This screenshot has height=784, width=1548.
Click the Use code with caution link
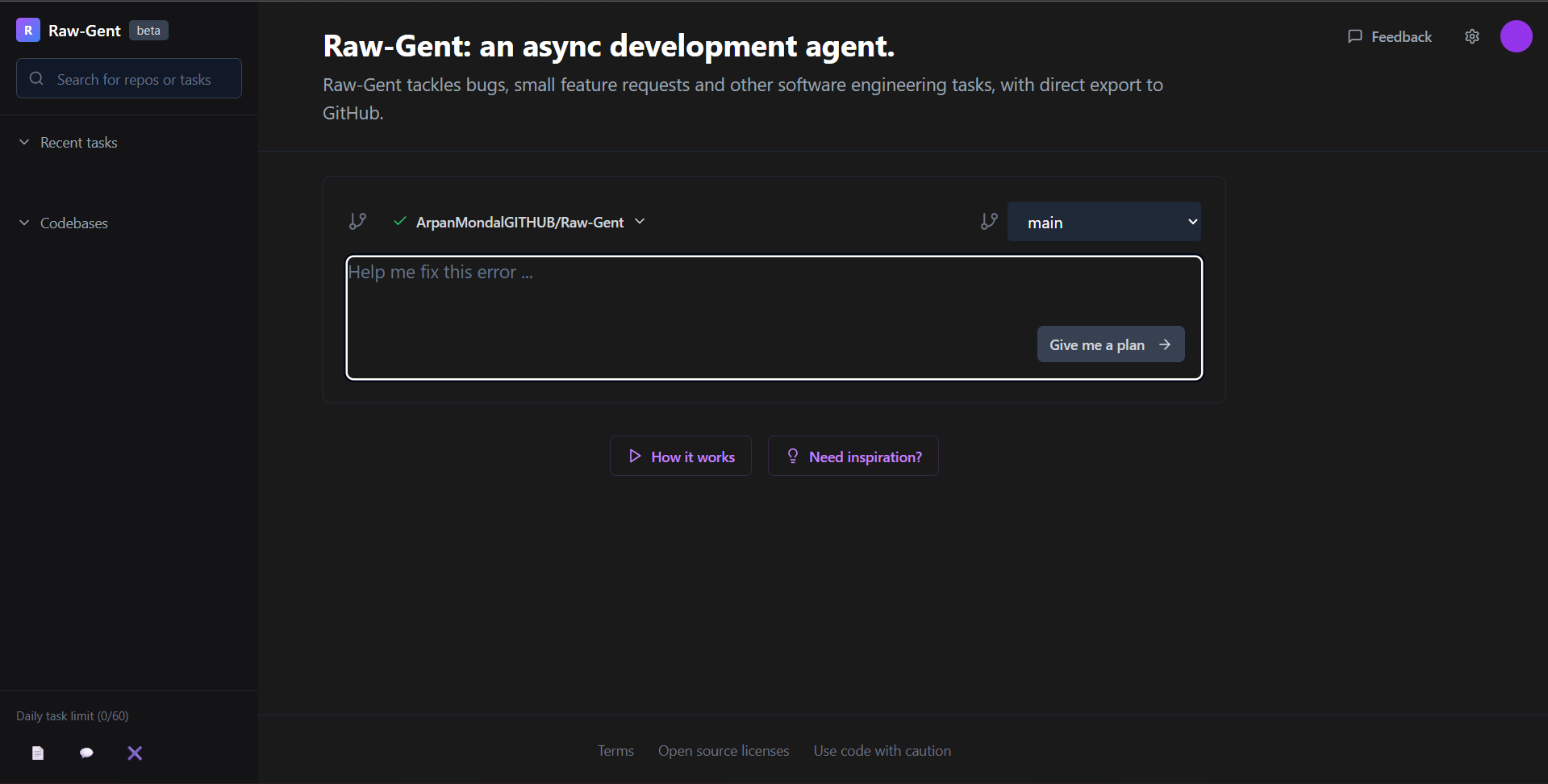coord(882,751)
